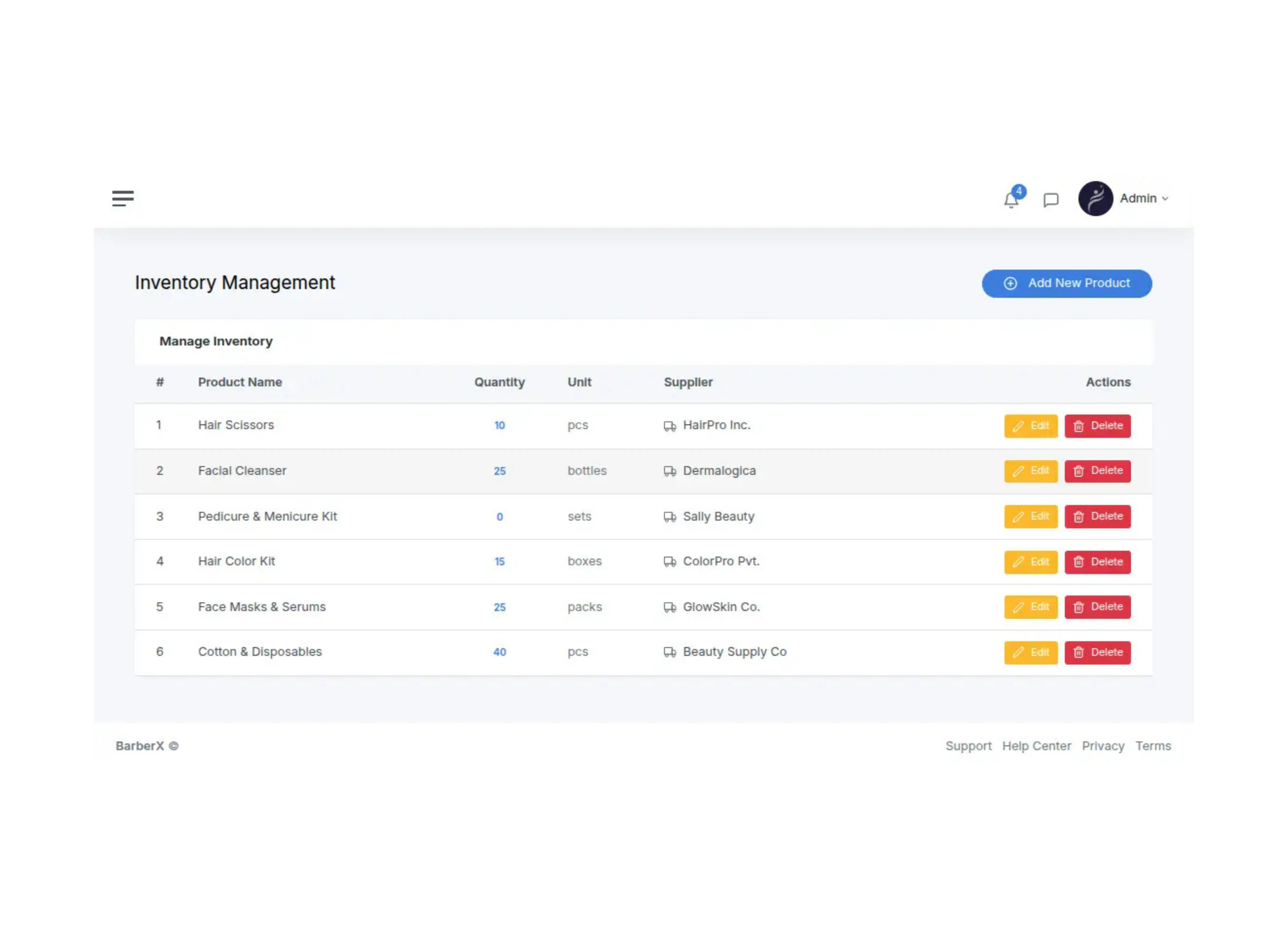This screenshot has height=938, width=1288.
Task: Click the truck icon beside Dermalogica
Action: [670, 471]
